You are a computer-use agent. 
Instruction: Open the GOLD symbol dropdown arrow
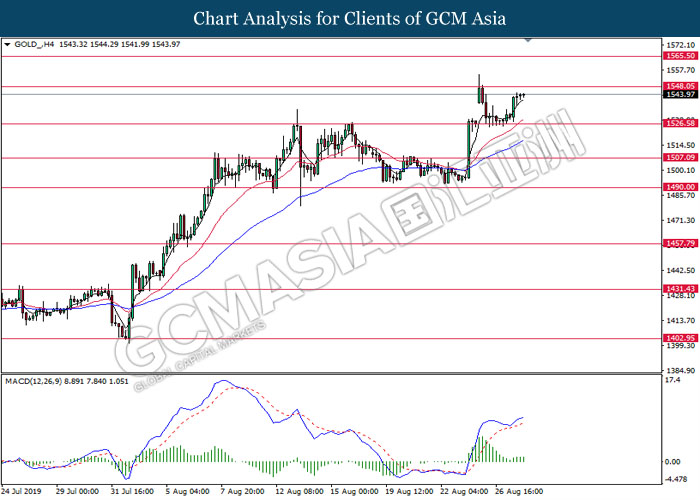coord(7,45)
